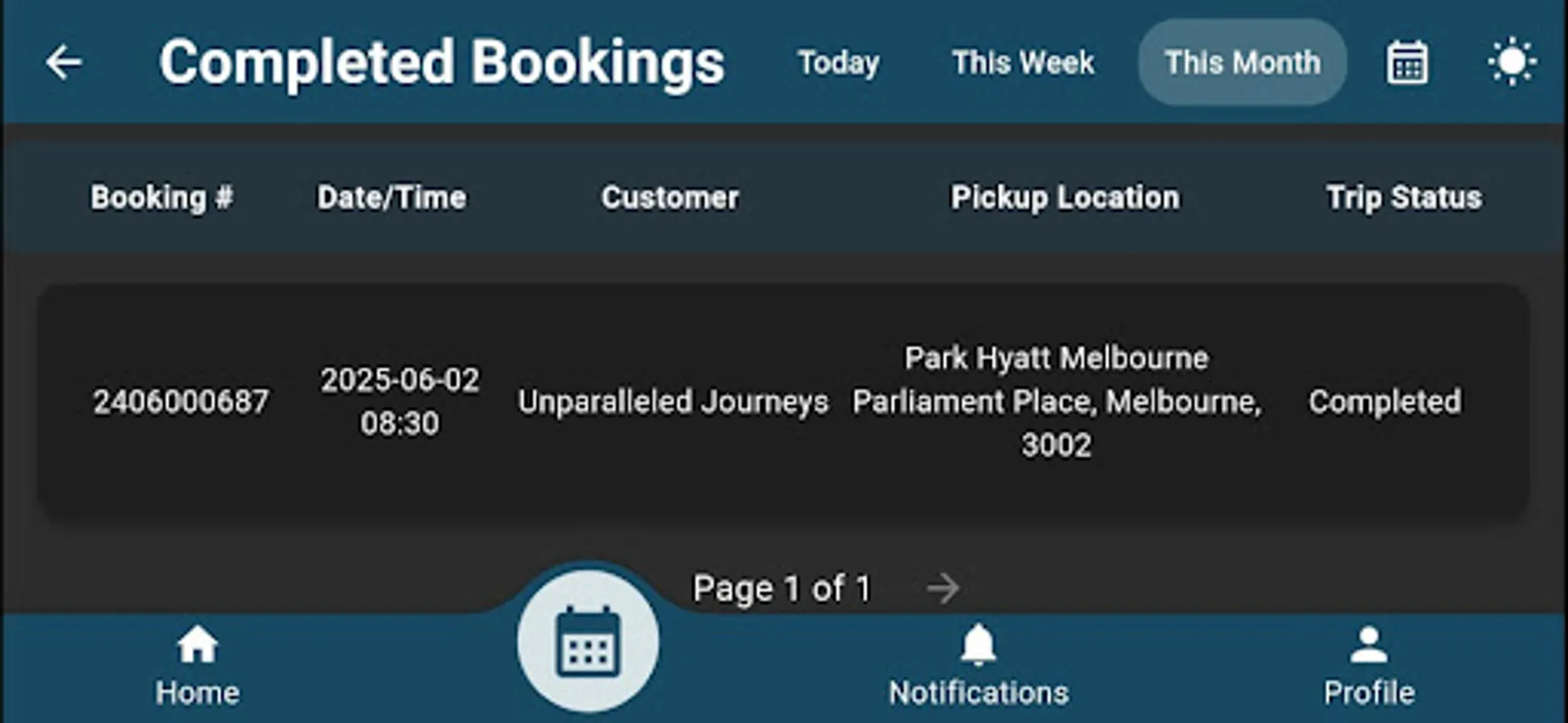Sort by Date/Time column header
1568x723 pixels.
pyautogui.click(x=392, y=198)
